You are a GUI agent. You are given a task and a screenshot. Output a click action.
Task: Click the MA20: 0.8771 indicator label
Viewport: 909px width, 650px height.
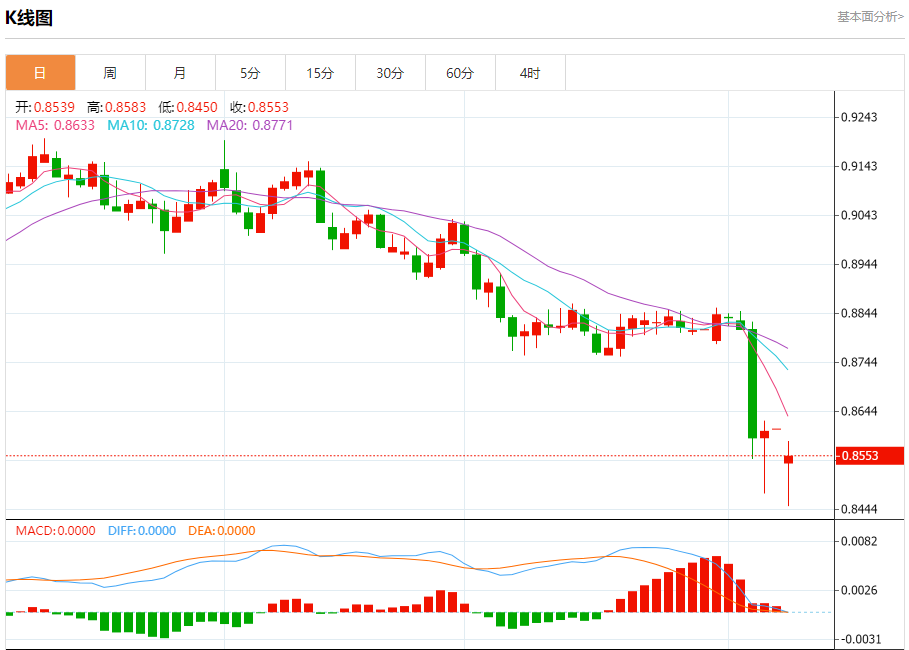click(250, 125)
